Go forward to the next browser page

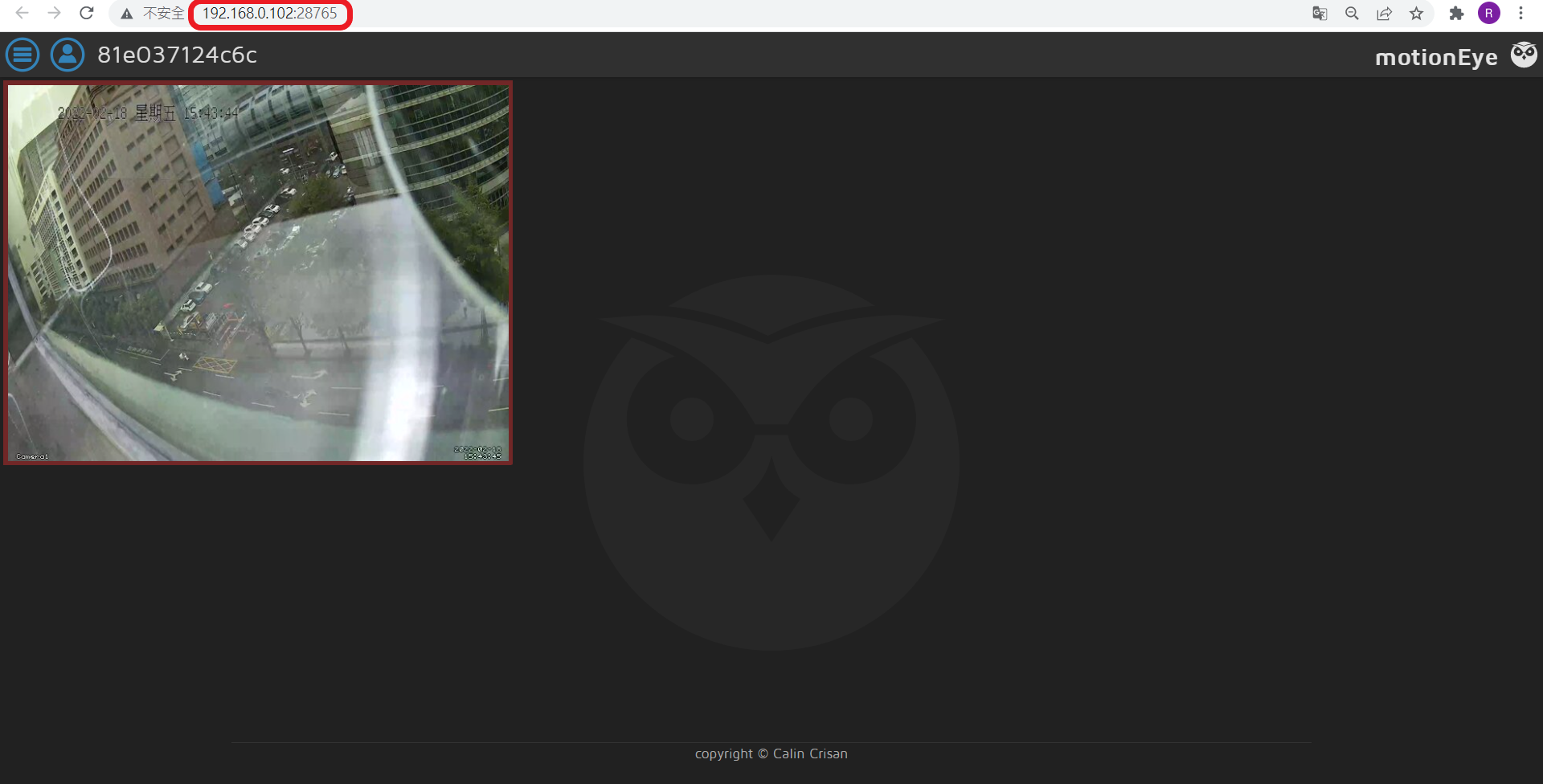click(54, 13)
